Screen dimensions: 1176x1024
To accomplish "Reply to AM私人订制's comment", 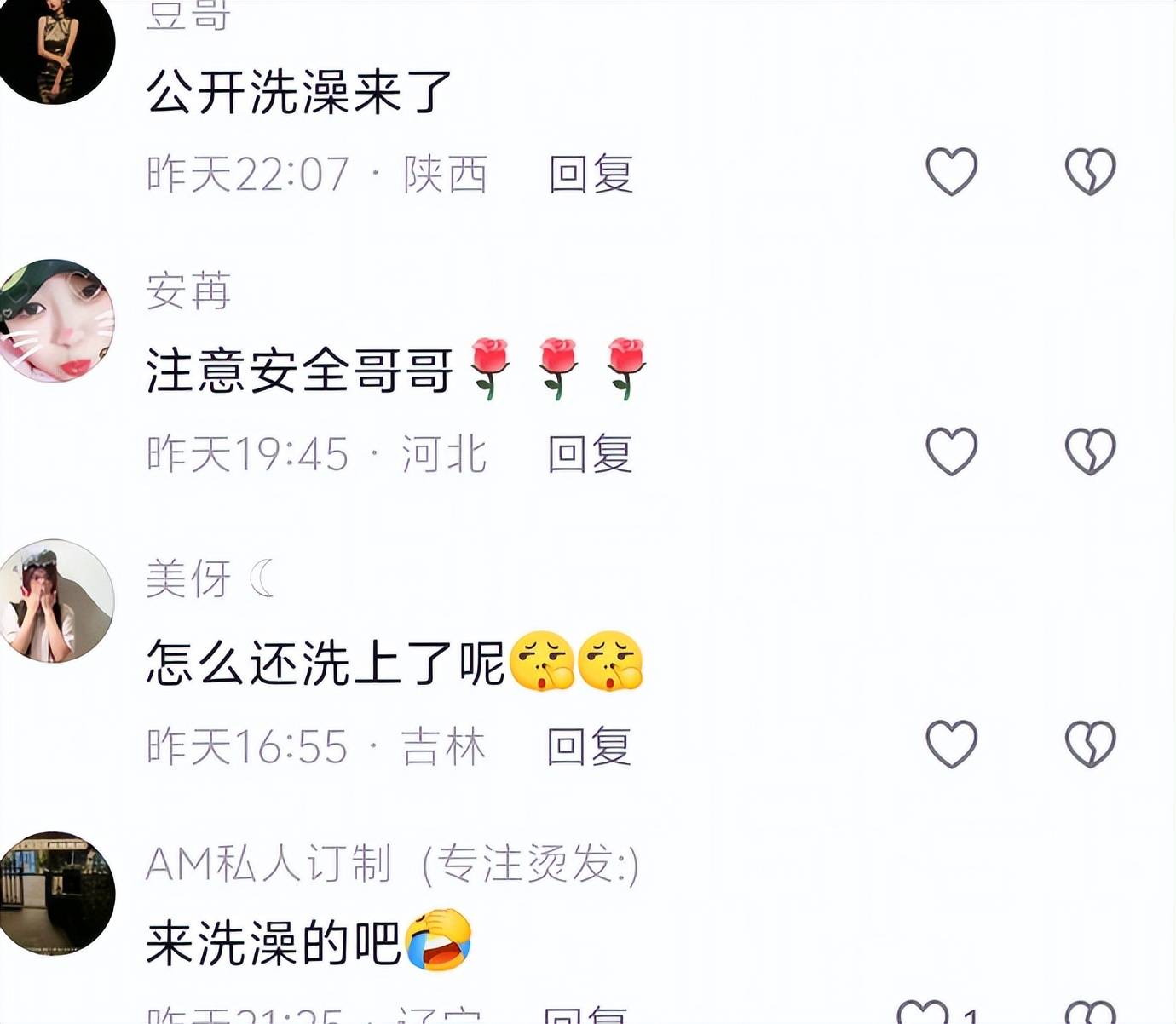I will tap(586, 1015).
